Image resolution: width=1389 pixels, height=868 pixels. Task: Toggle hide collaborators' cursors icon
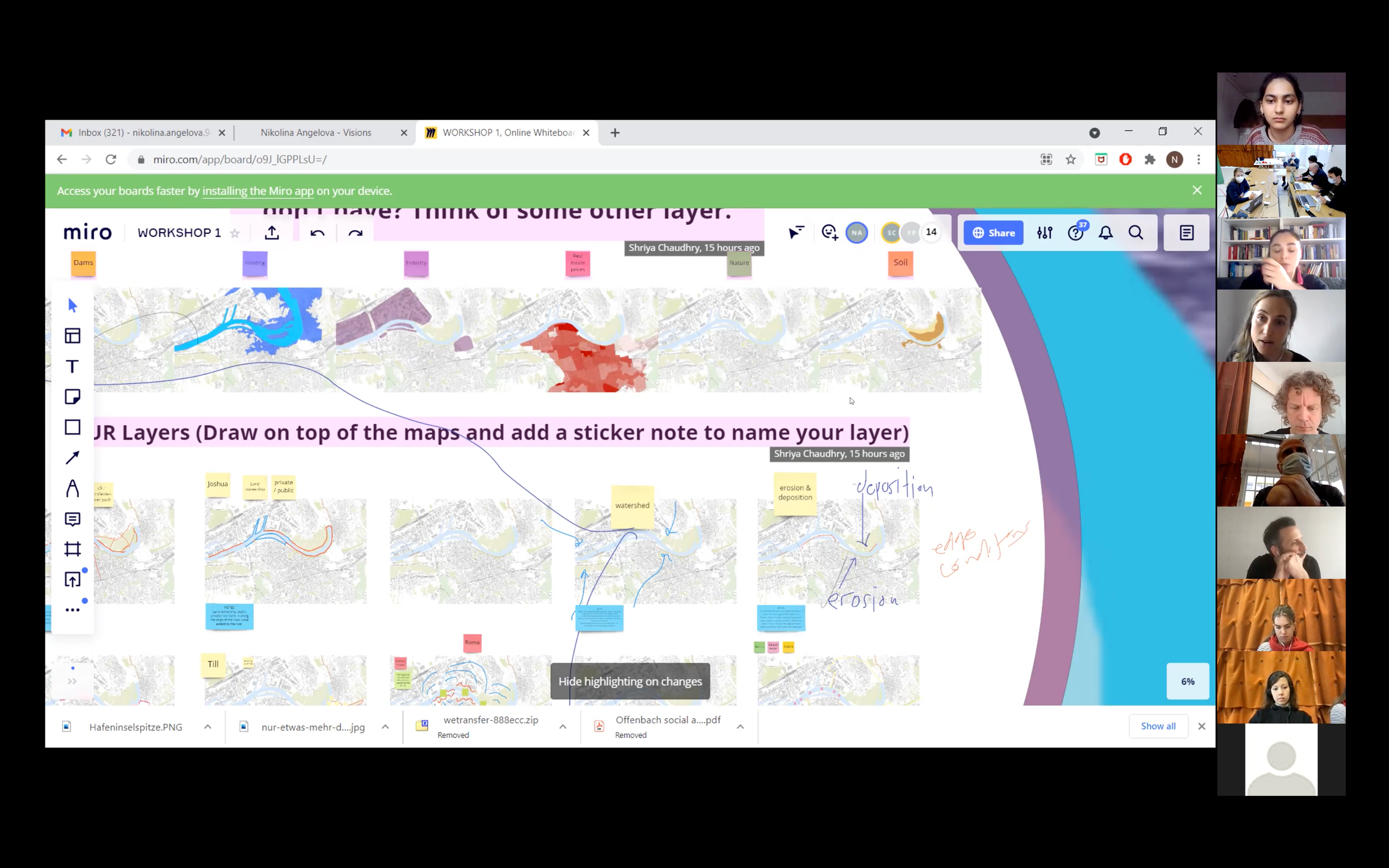click(x=796, y=233)
